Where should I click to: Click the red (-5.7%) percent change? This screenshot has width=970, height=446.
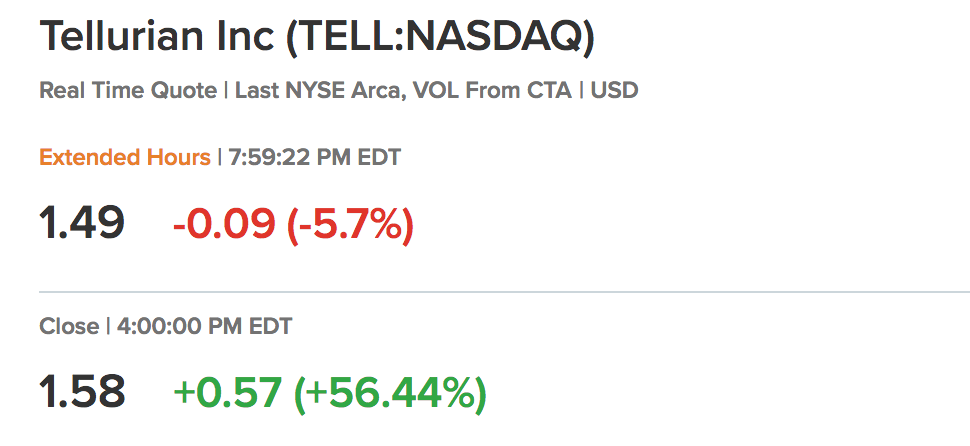coord(350,222)
